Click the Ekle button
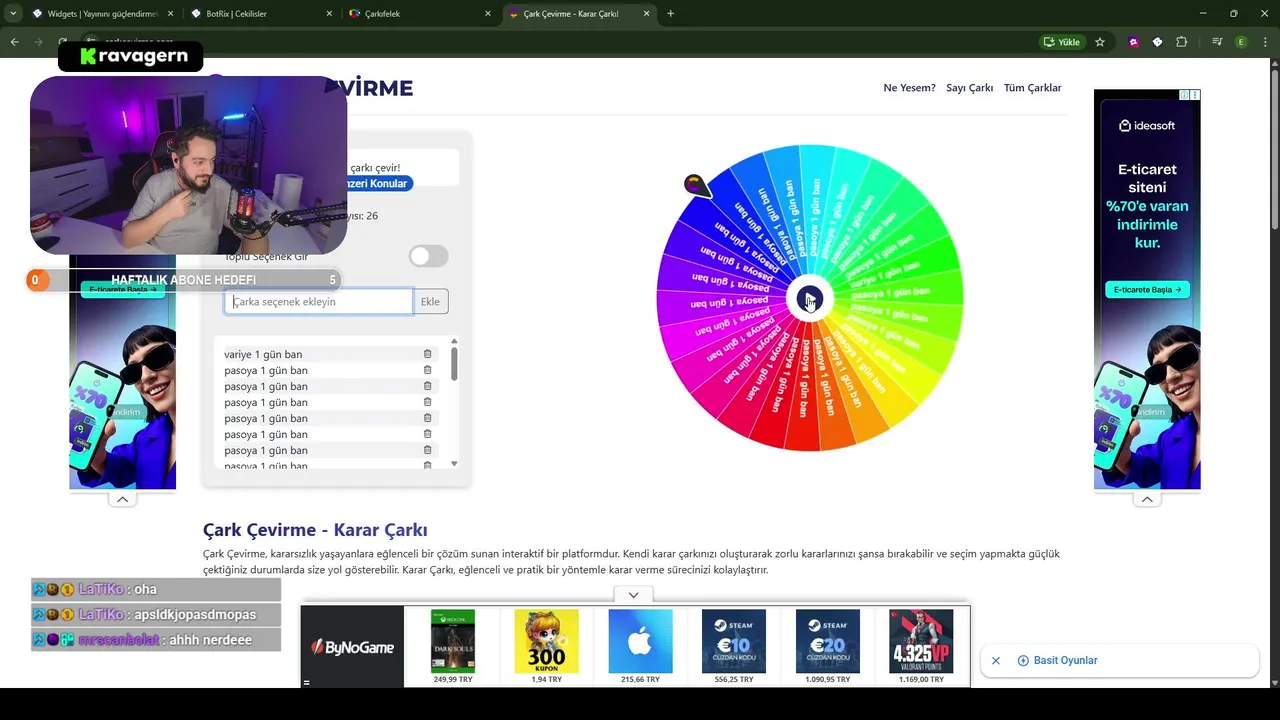Screen dimensions: 1280x720 (430, 302)
